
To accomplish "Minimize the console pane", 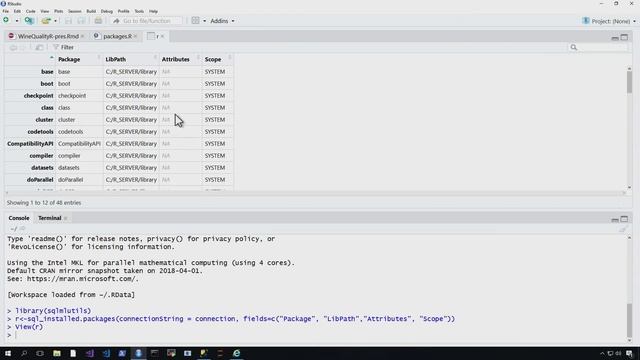I will [615, 219].
